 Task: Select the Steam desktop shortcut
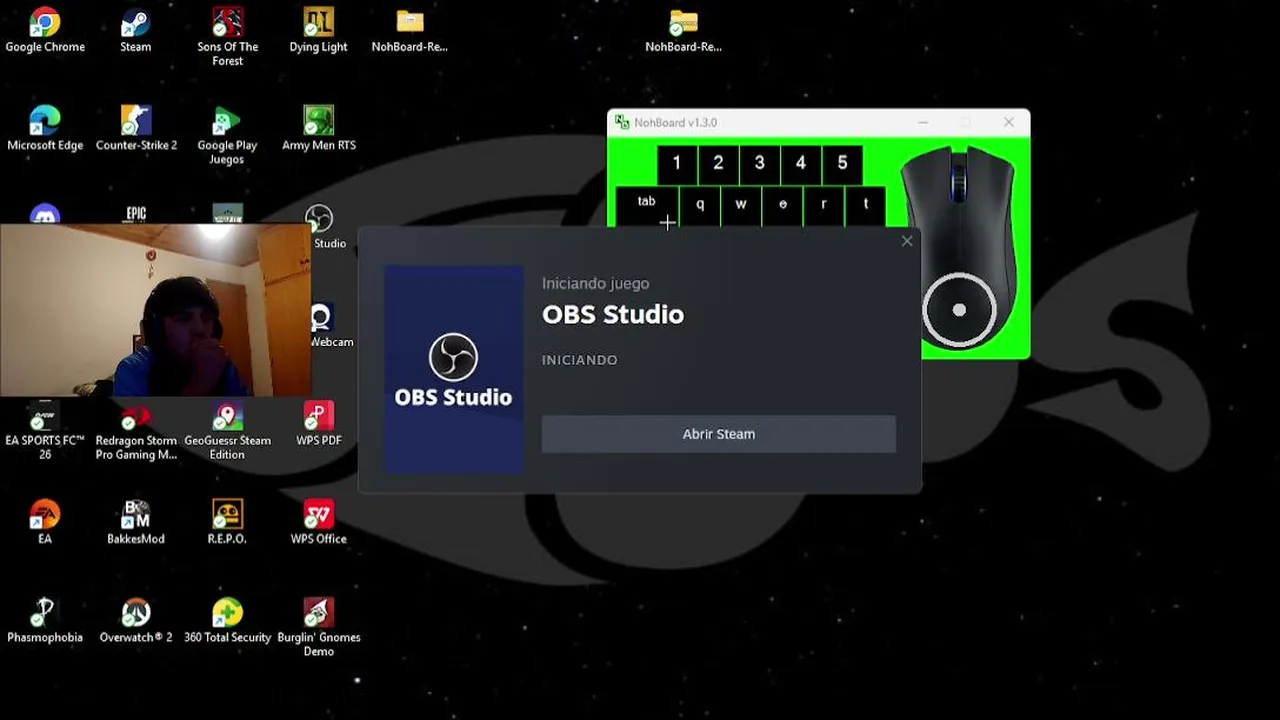coord(136,30)
